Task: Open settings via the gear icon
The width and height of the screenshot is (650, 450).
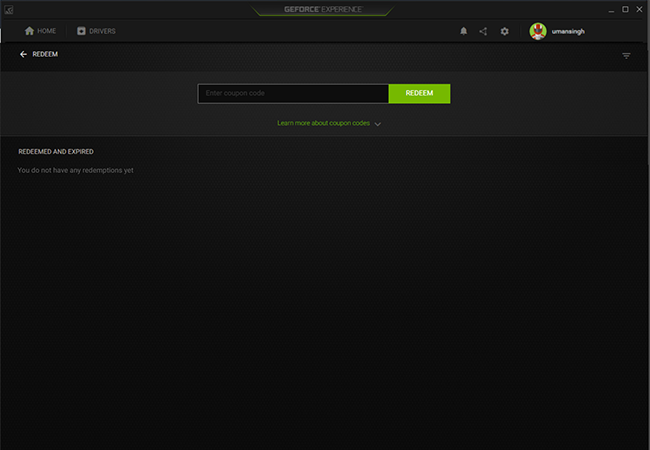Action: click(505, 31)
